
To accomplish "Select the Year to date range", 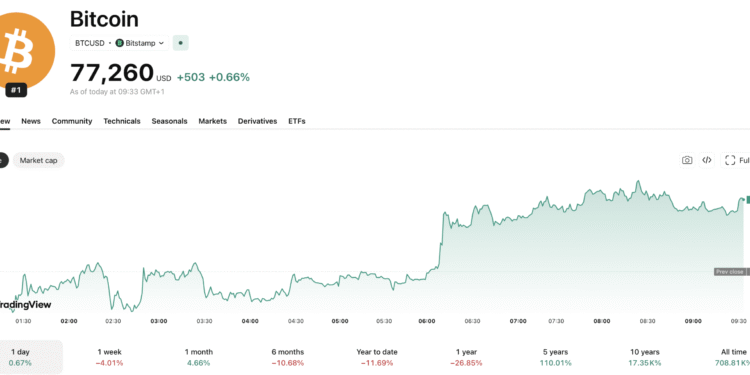I will 377,357.
